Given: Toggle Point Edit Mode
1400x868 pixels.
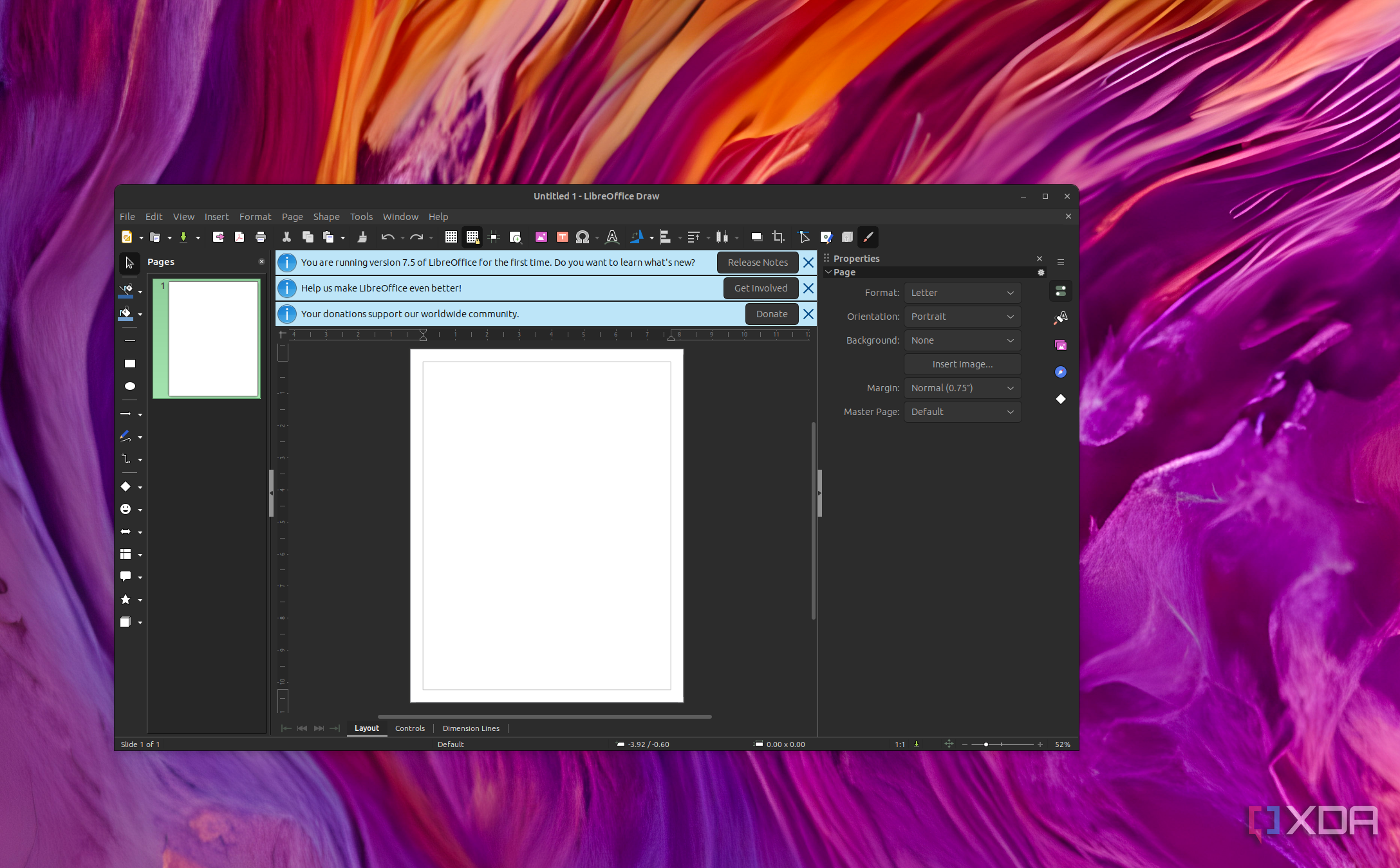Looking at the screenshot, I should [x=804, y=237].
